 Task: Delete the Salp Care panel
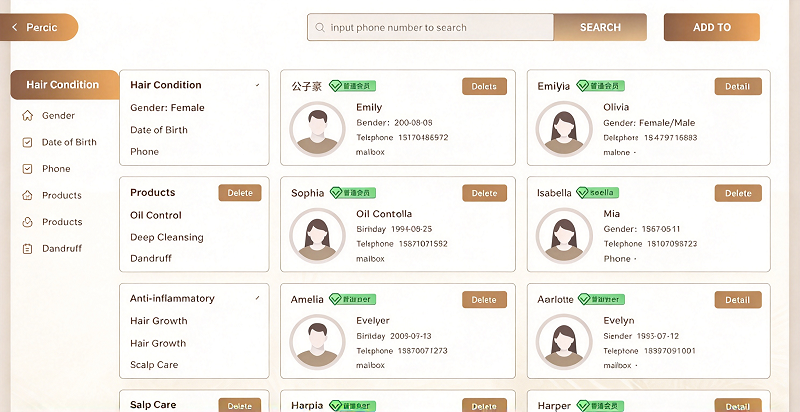[x=240, y=405]
